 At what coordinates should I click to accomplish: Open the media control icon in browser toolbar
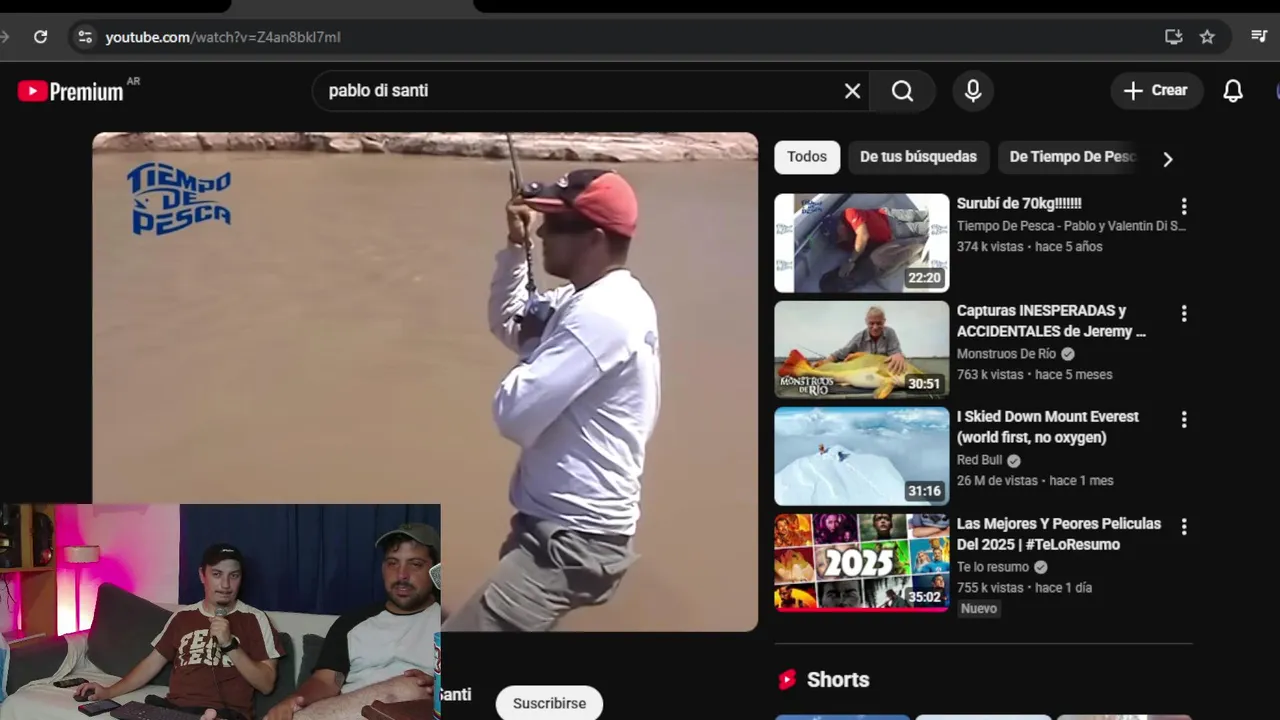(1259, 37)
